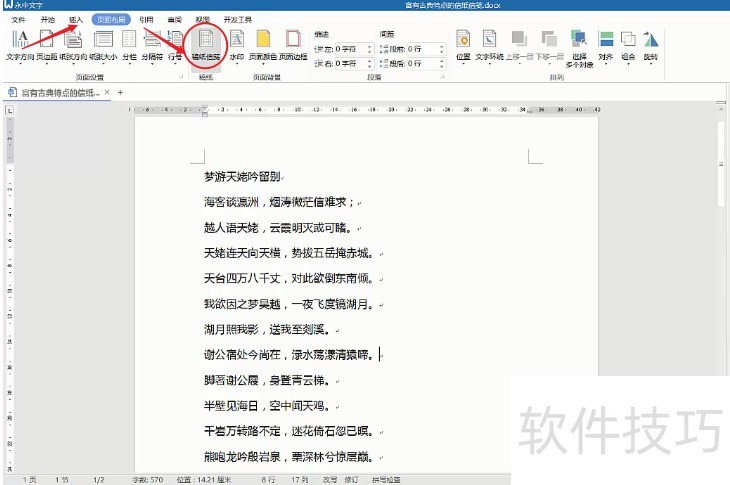Click the document file icon in the tab
This screenshot has width=730, height=485.
point(13,92)
